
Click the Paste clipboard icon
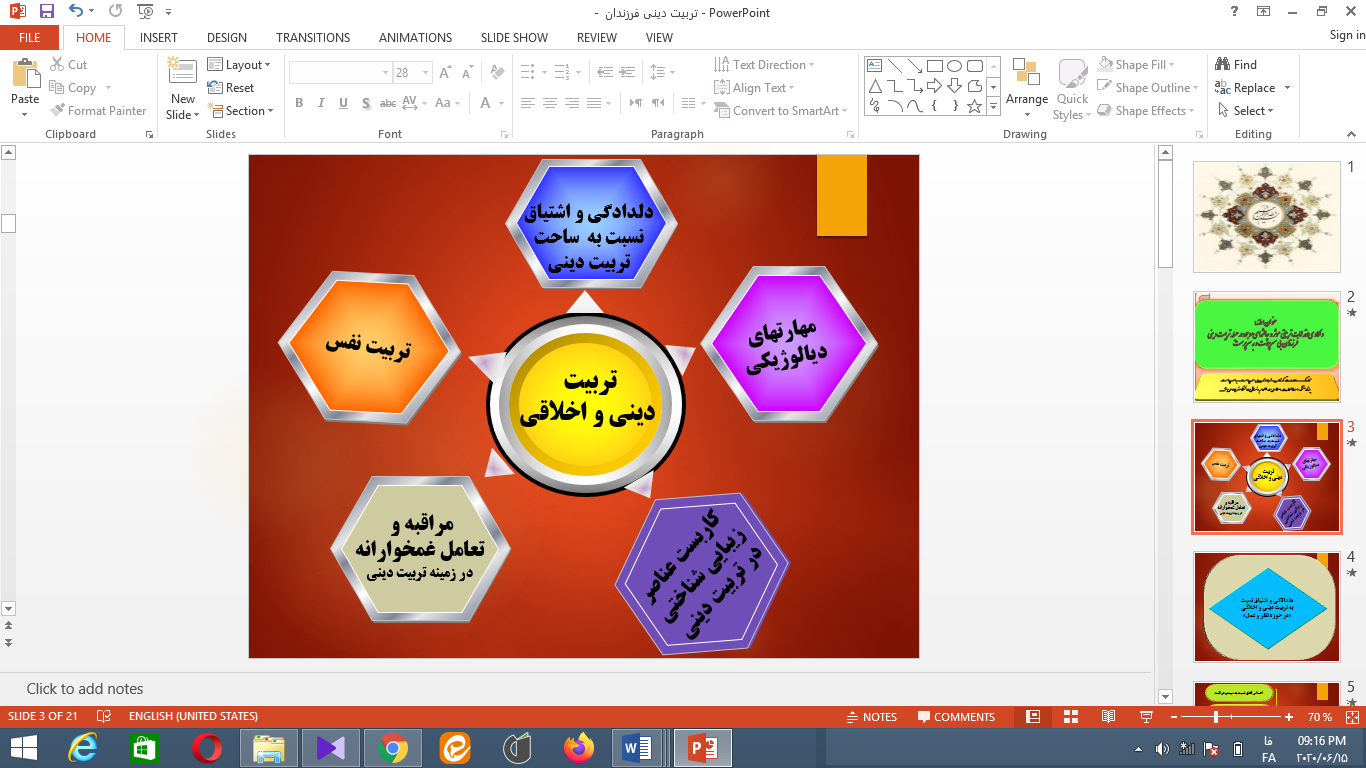point(25,75)
